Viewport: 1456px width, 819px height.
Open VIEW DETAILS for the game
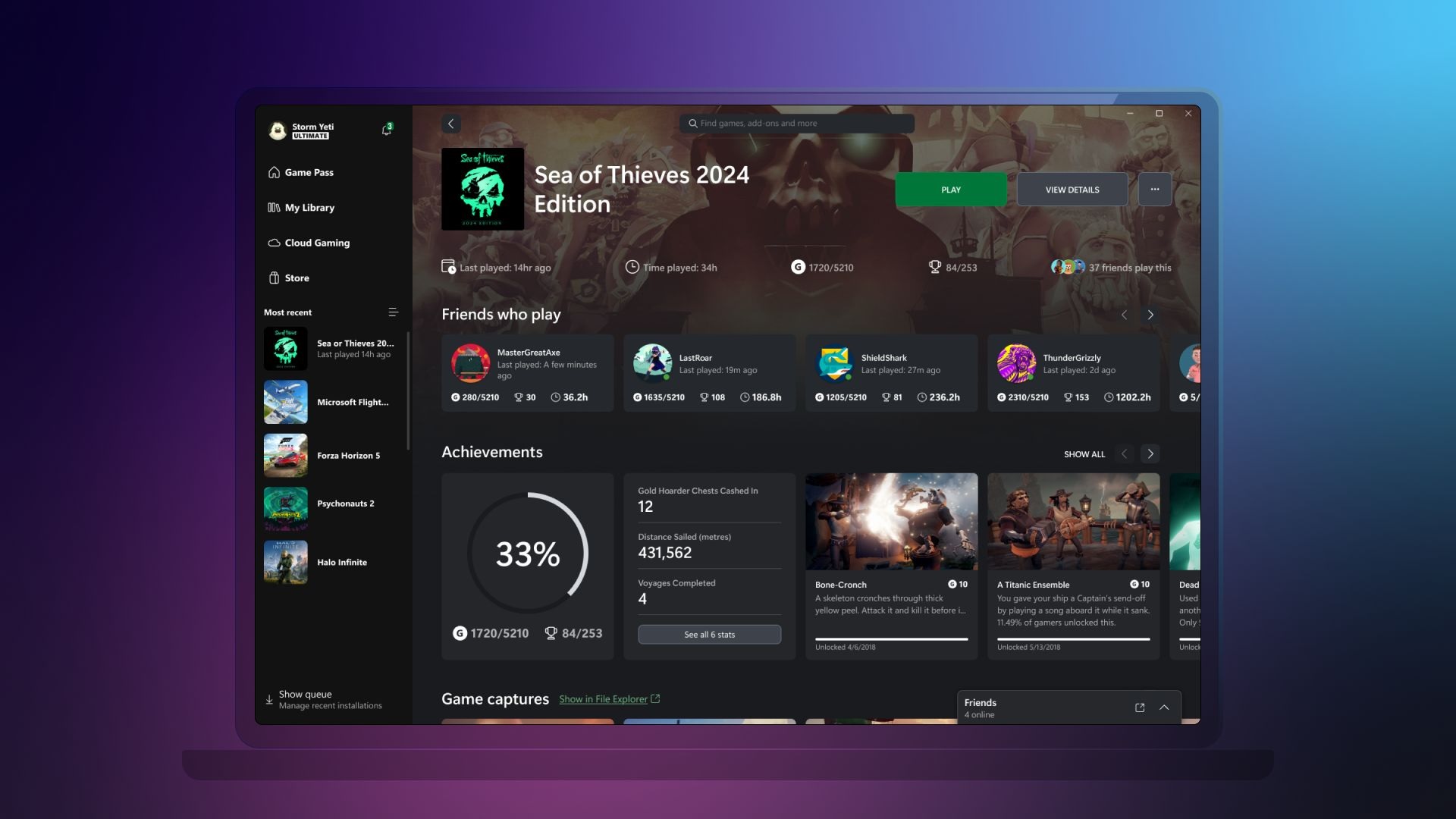(1072, 189)
